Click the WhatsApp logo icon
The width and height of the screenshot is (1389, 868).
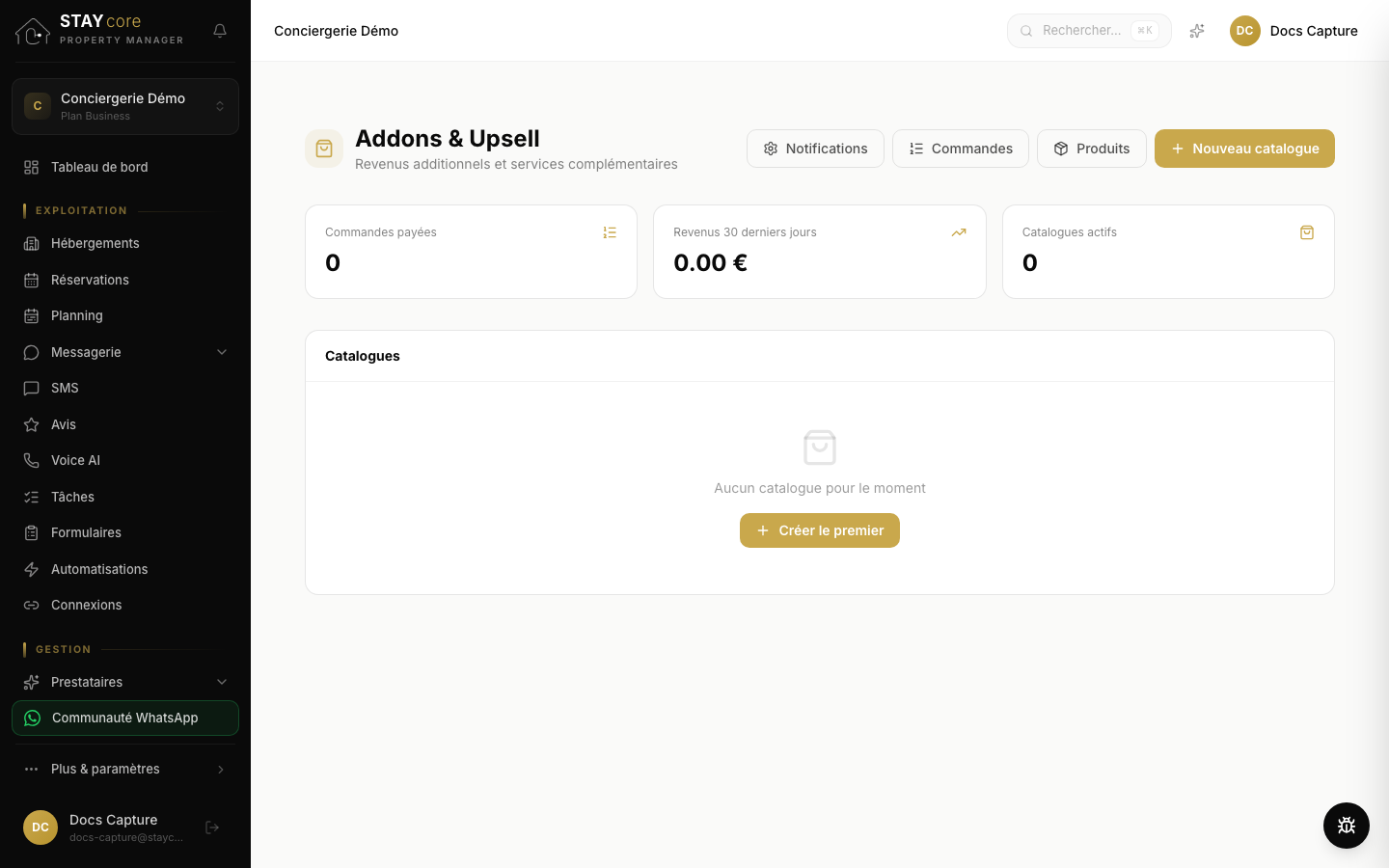(x=32, y=718)
